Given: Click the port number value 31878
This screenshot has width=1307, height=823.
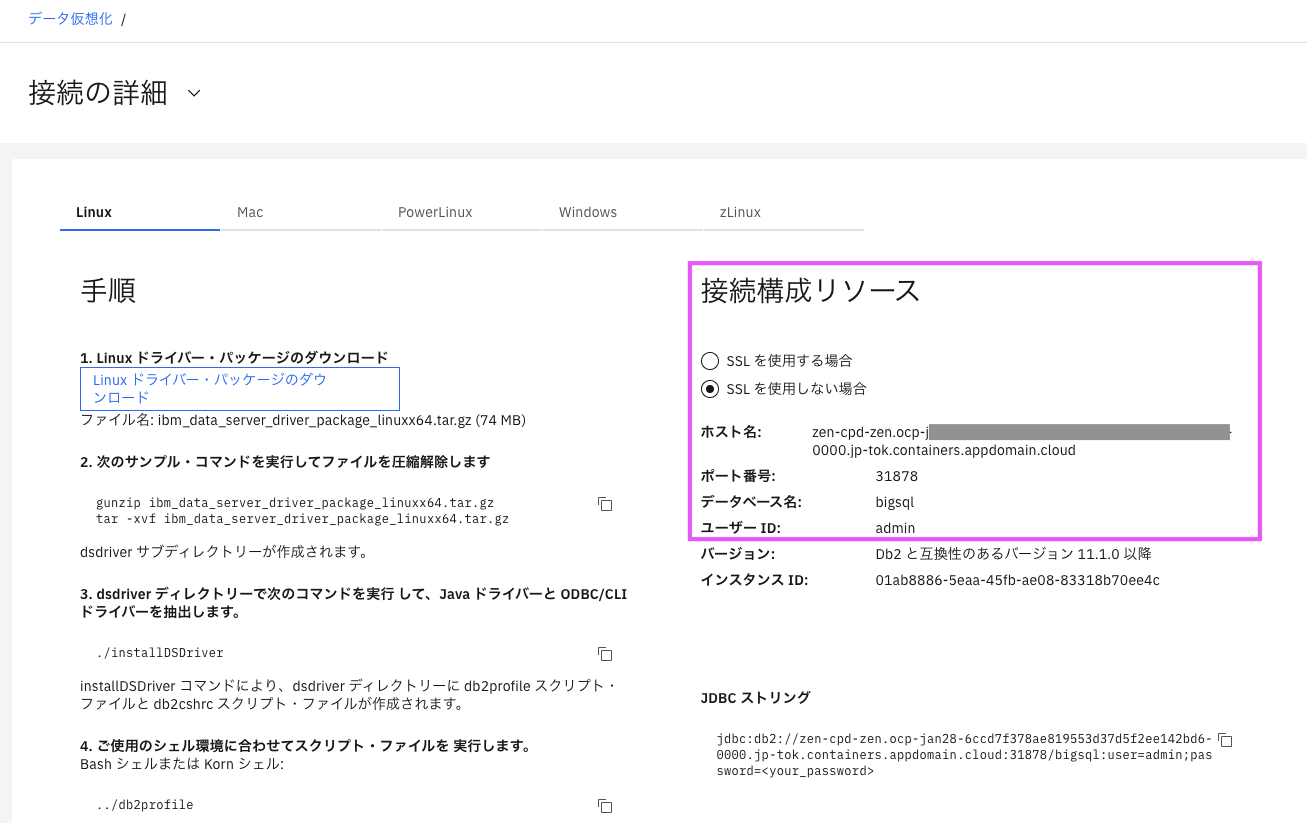Looking at the screenshot, I should coord(896,476).
